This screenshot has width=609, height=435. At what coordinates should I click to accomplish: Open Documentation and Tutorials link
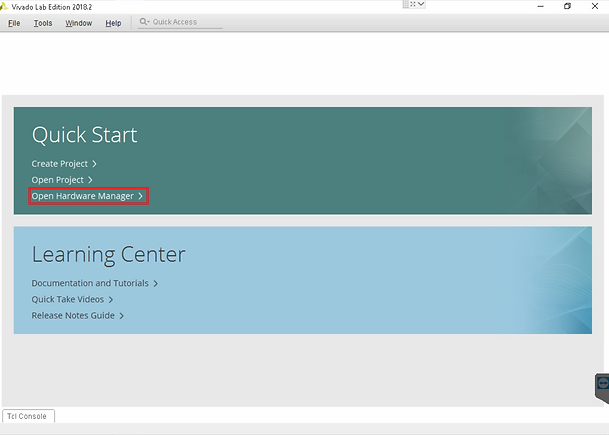pos(94,284)
